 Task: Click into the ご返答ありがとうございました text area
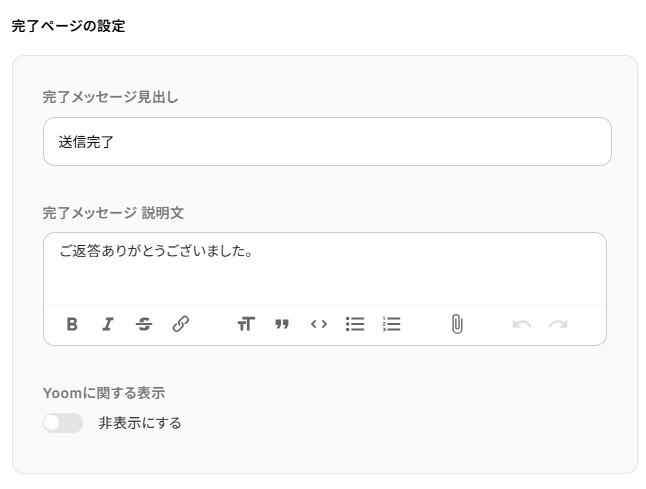[325, 269]
